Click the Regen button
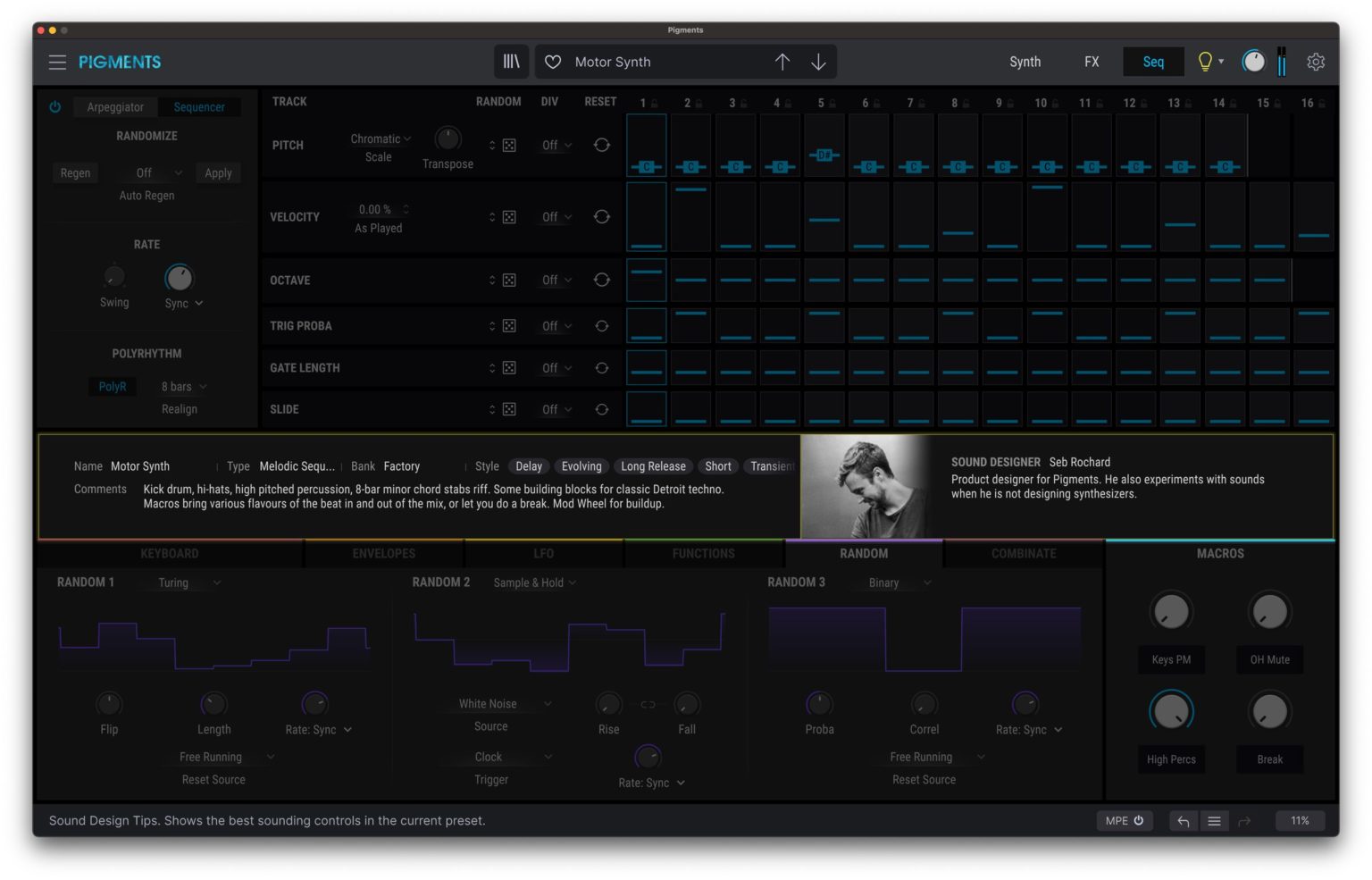1372x880 pixels. tap(75, 173)
